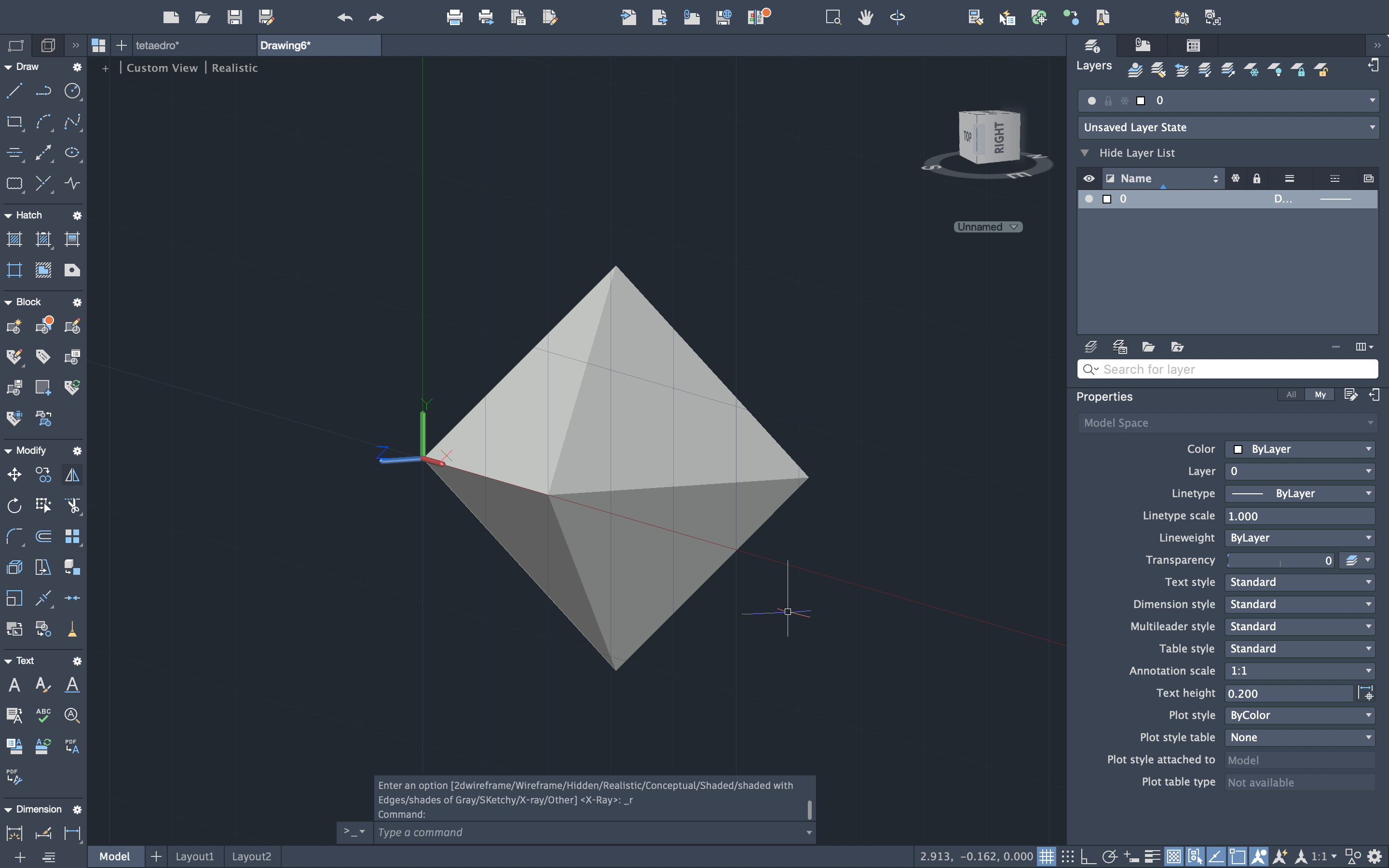This screenshot has height=868, width=1389.
Task: Activate the Pan hand tool
Action: 866,17
